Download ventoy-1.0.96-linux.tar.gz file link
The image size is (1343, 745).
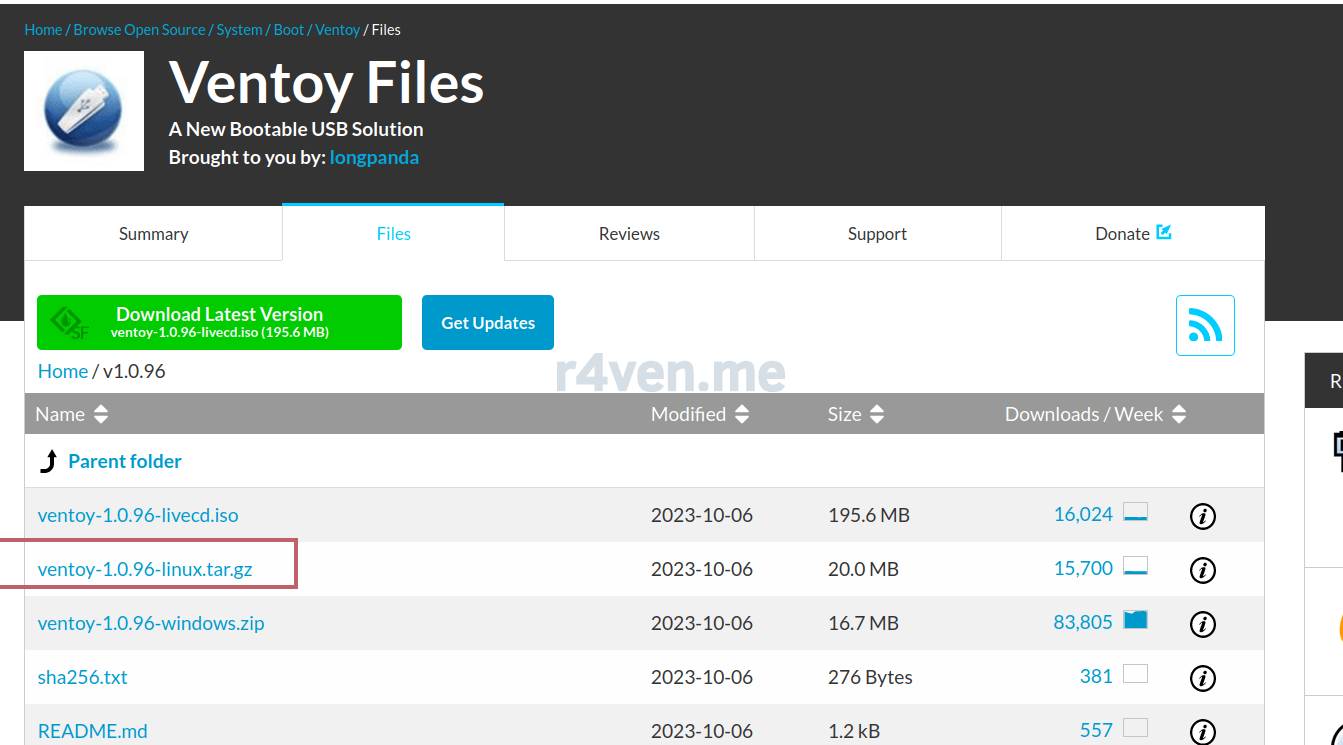click(x=145, y=569)
